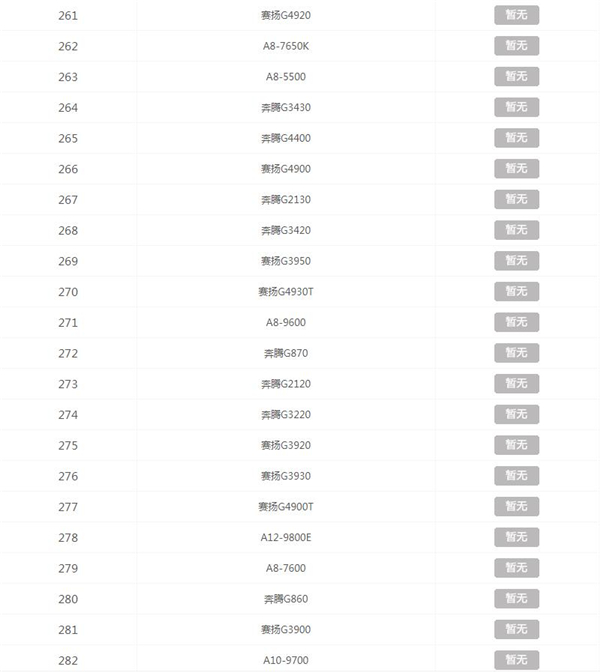Select the 赛扬G4900 processor name

(286, 169)
